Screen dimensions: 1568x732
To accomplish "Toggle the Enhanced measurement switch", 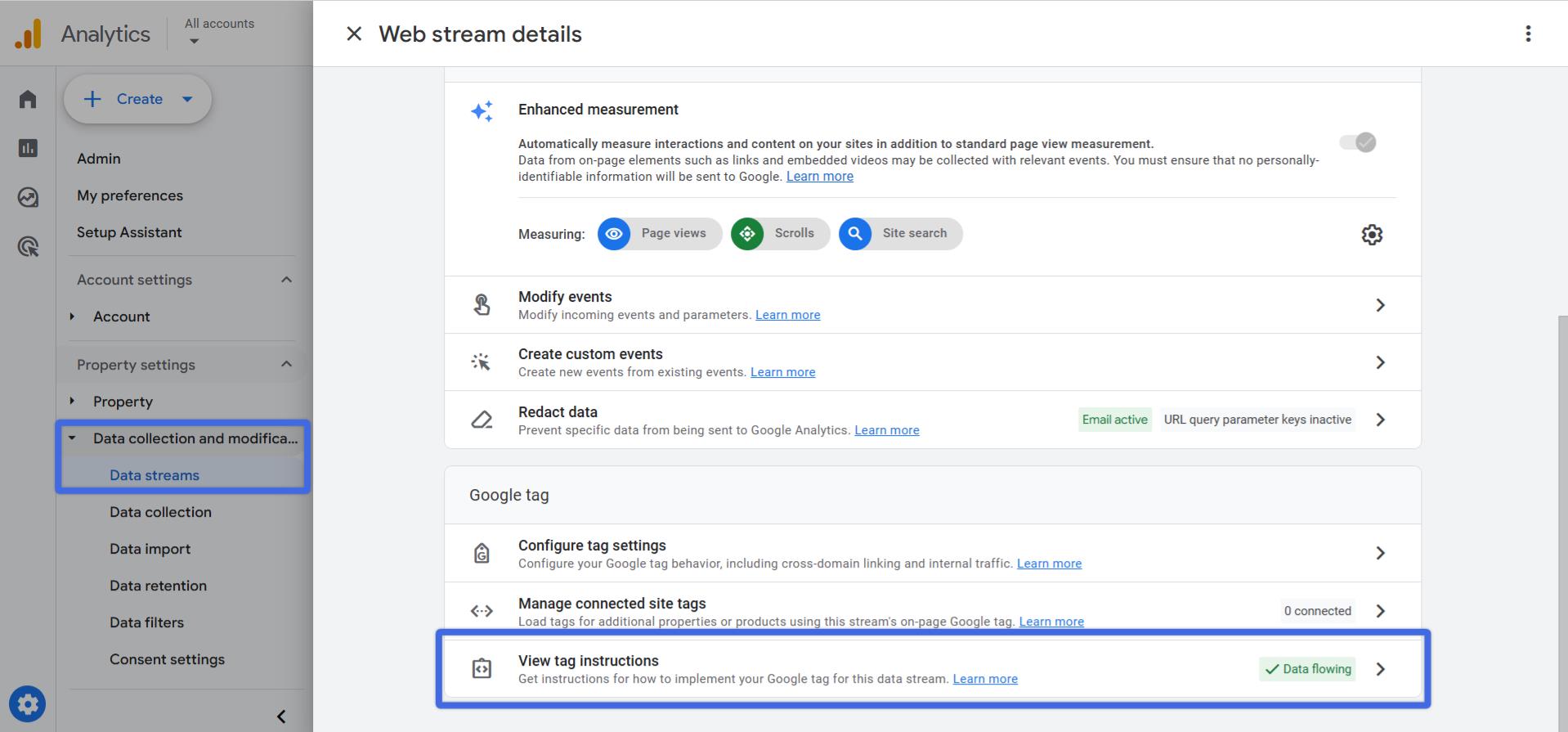I will coord(1358,142).
